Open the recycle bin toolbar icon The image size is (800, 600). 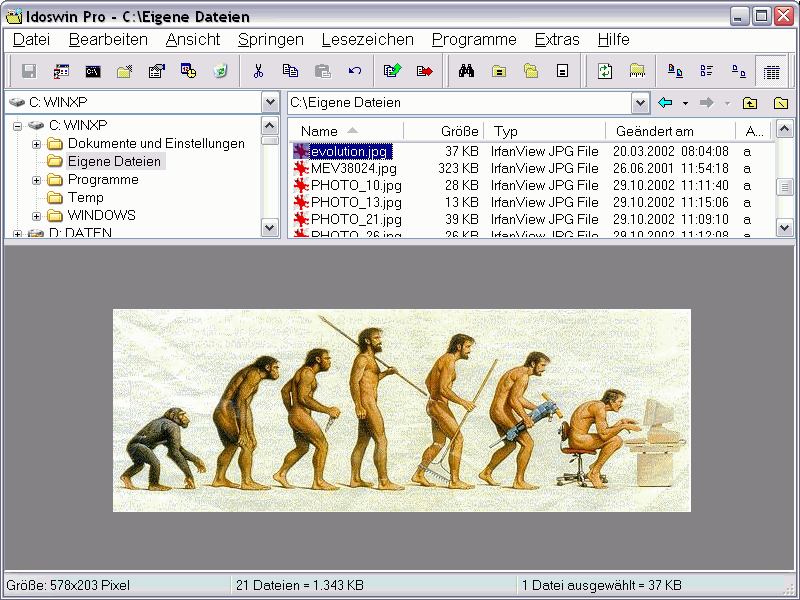coord(220,71)
